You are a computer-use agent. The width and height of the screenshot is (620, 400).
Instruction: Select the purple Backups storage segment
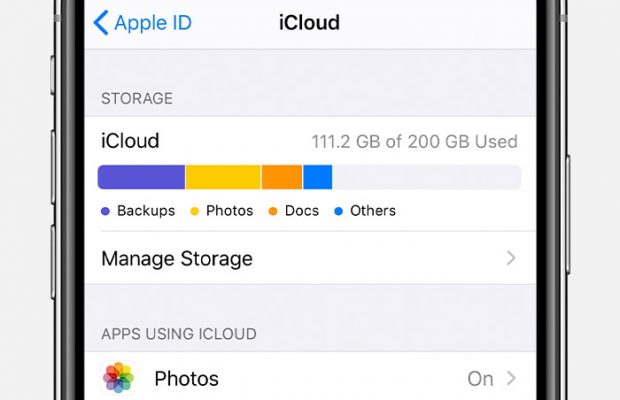pyautogui.click(x=141, y=177)
